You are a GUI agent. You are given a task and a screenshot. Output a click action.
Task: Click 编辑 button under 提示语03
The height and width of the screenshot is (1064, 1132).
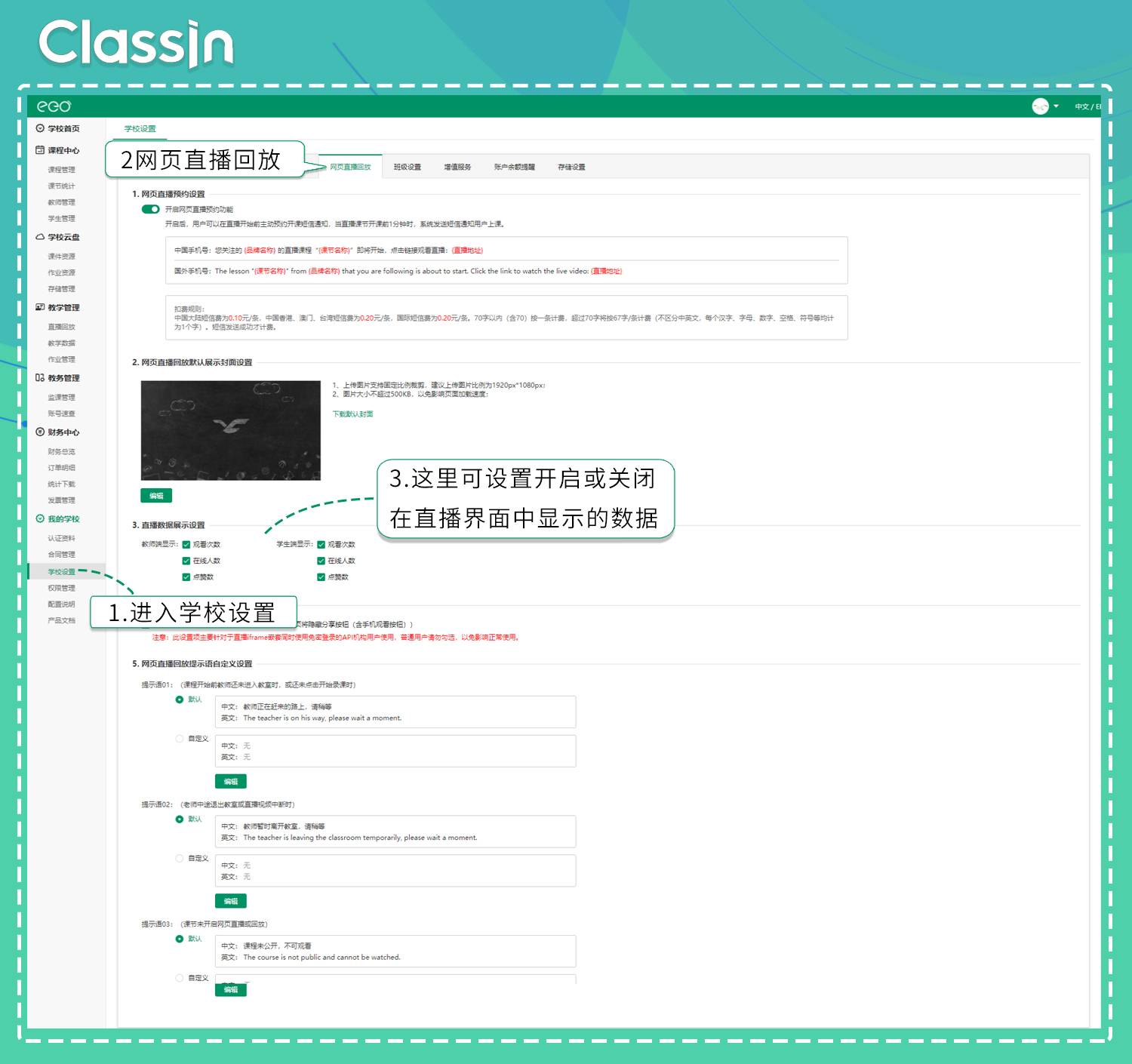231,989
